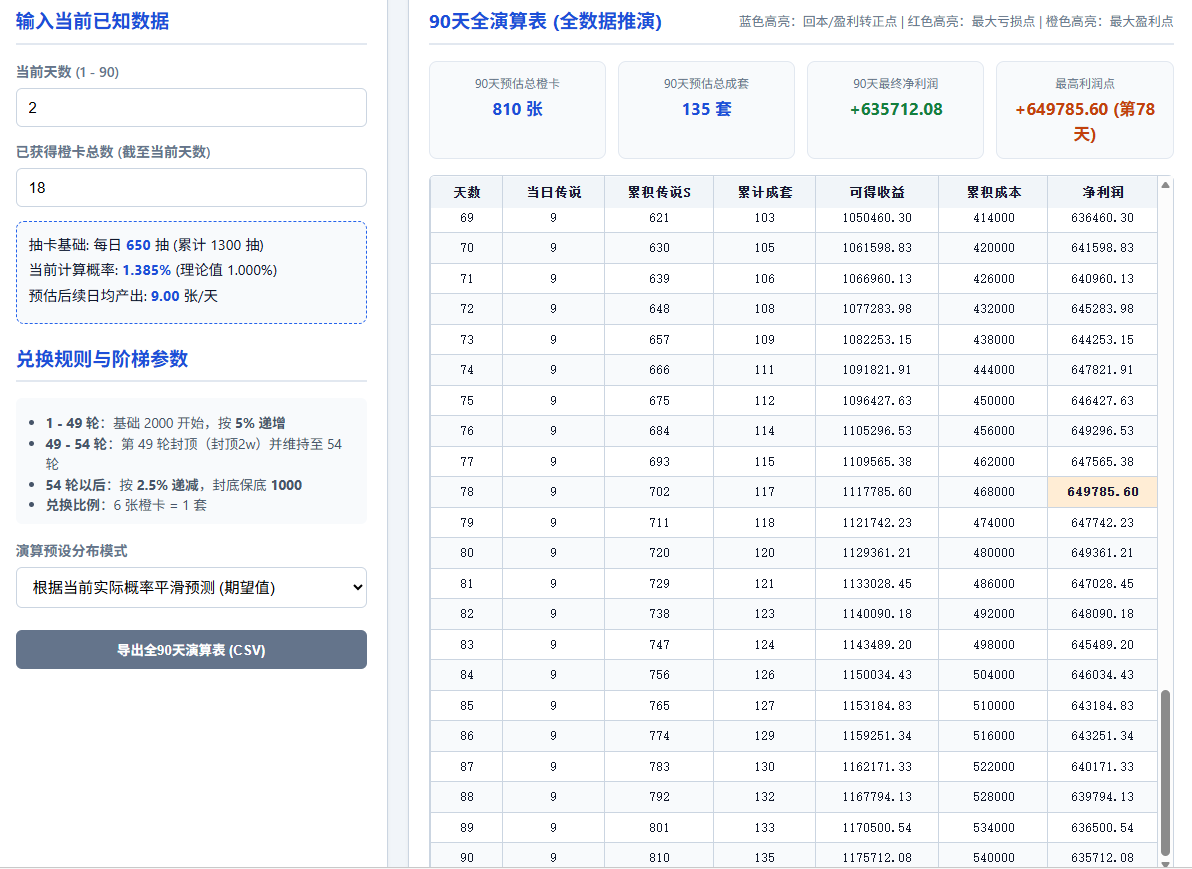This screenshot has width=1192, height=869.
Task: Click the 当日传说 column header
Action: click(x=553, y=192)
